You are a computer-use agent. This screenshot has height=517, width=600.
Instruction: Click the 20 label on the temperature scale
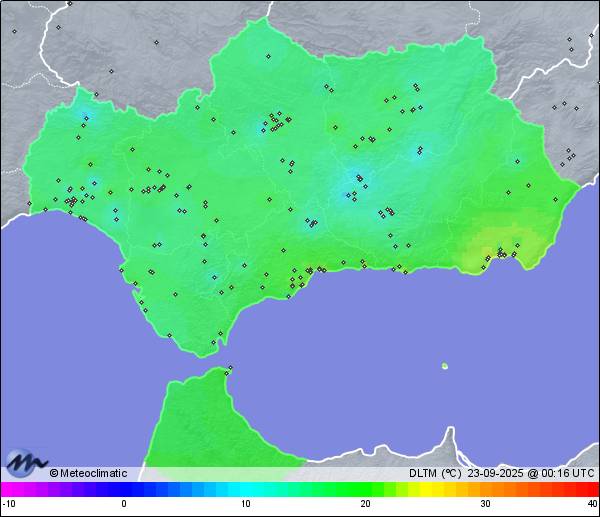[366, 504]
